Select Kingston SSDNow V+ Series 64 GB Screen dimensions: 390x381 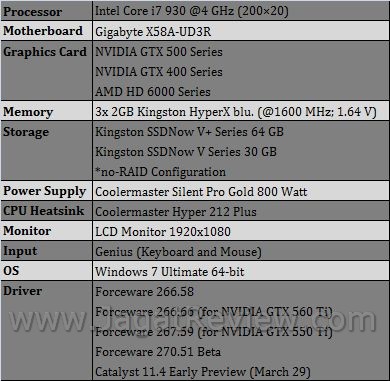point(189,132)
